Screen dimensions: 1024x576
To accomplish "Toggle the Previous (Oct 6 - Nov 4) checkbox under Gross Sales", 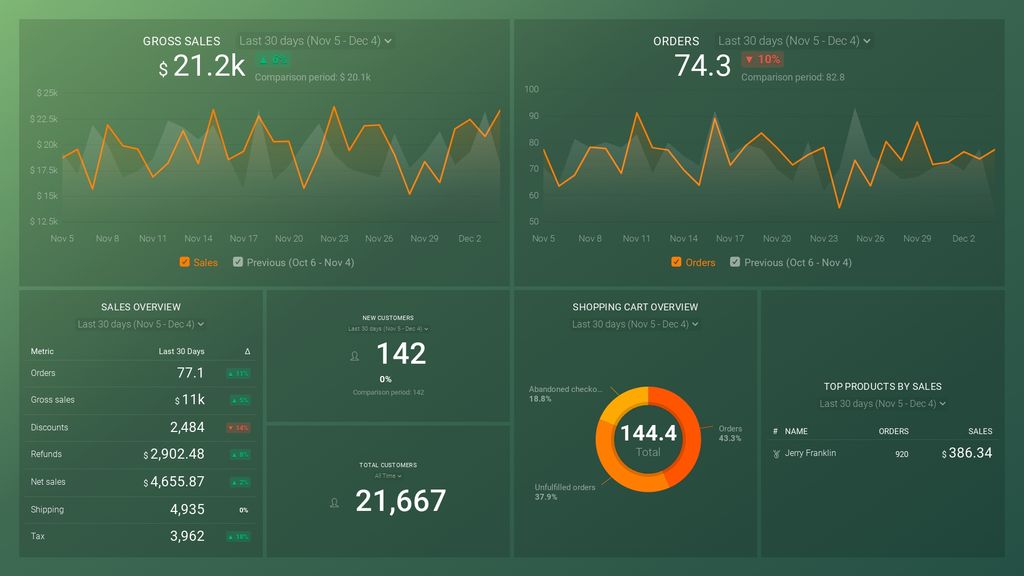I will pos(238,262).
